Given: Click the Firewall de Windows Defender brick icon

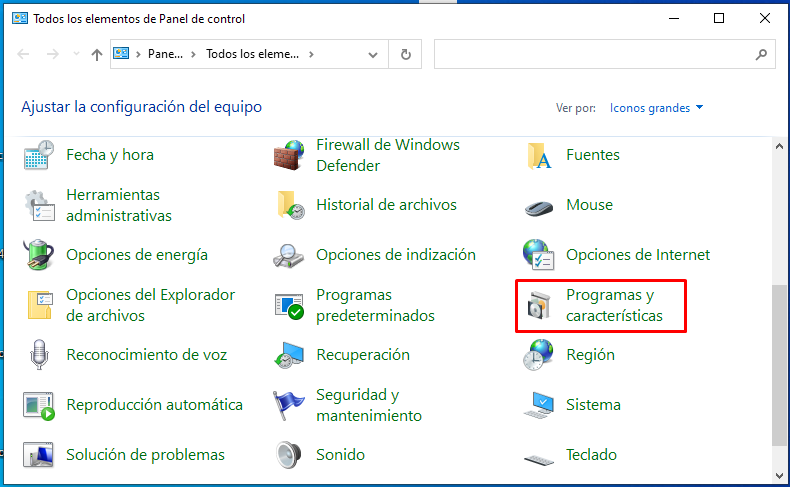Looking at the screenshot, I should [289, 155].
